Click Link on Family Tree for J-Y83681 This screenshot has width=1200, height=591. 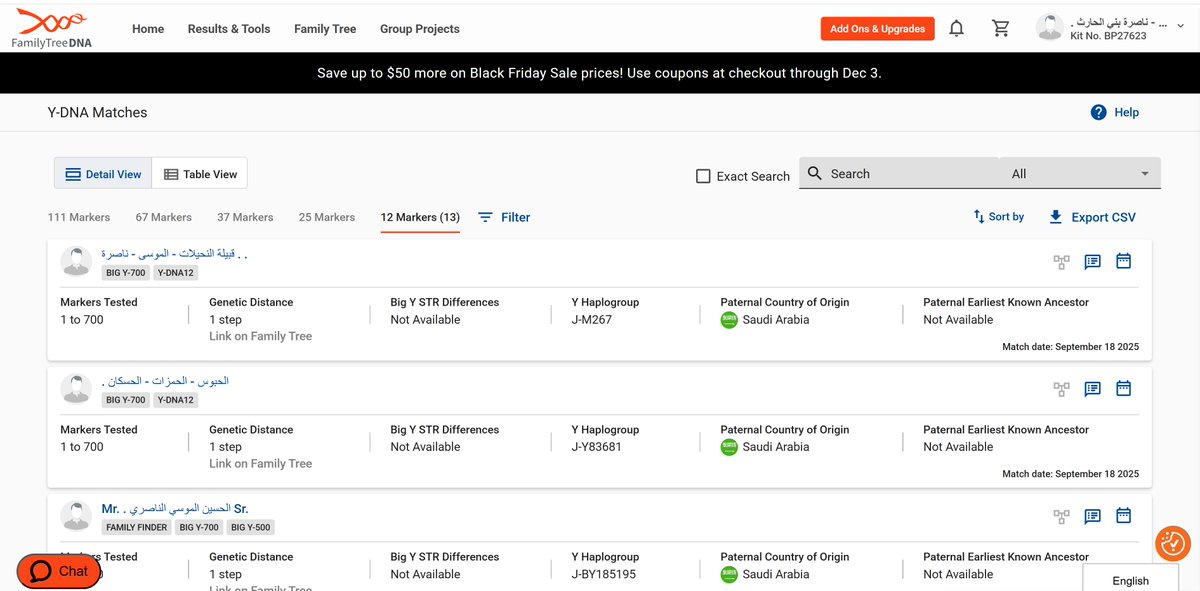coord(260,463)
